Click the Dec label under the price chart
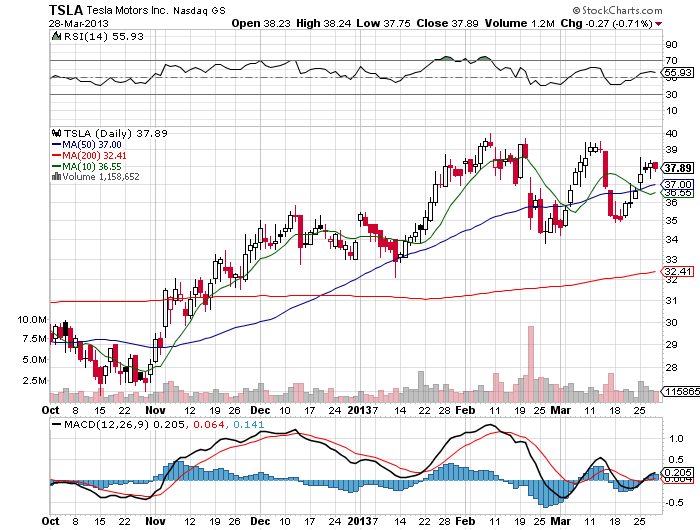Viewport: 700px width, 530px height. point(260,410)
